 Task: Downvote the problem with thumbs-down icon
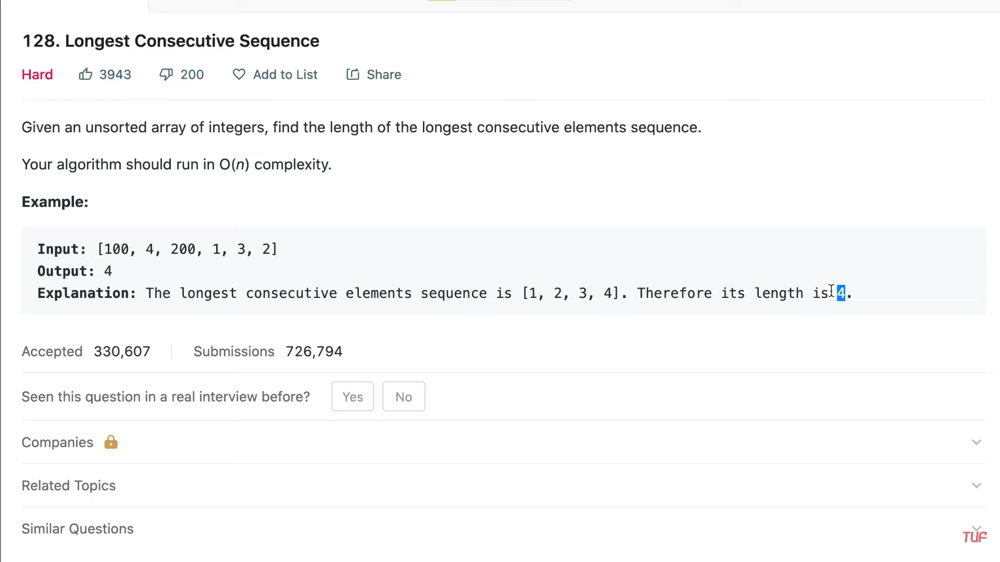pos(166,75)
